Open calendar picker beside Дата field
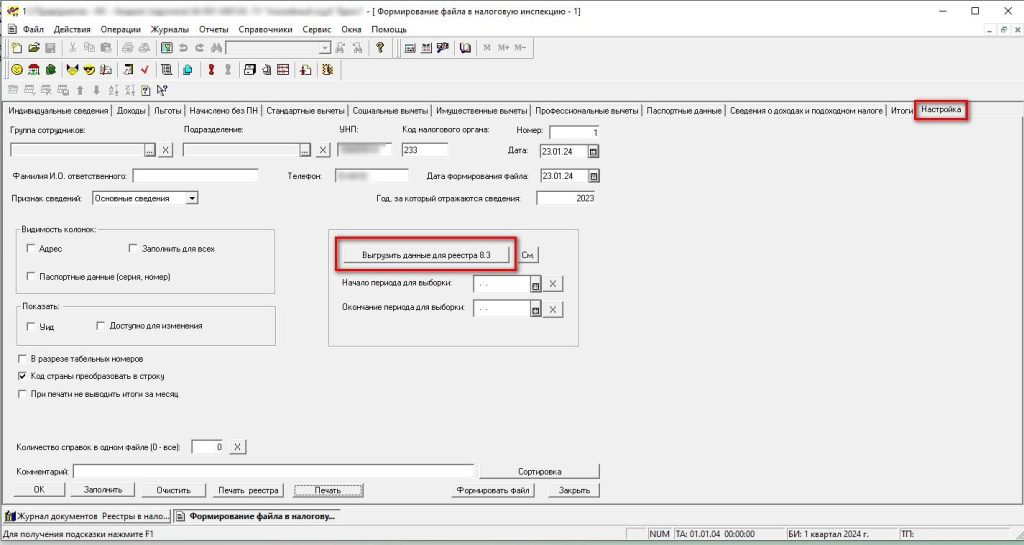1024x545 pixels. [x=593, y=151]
